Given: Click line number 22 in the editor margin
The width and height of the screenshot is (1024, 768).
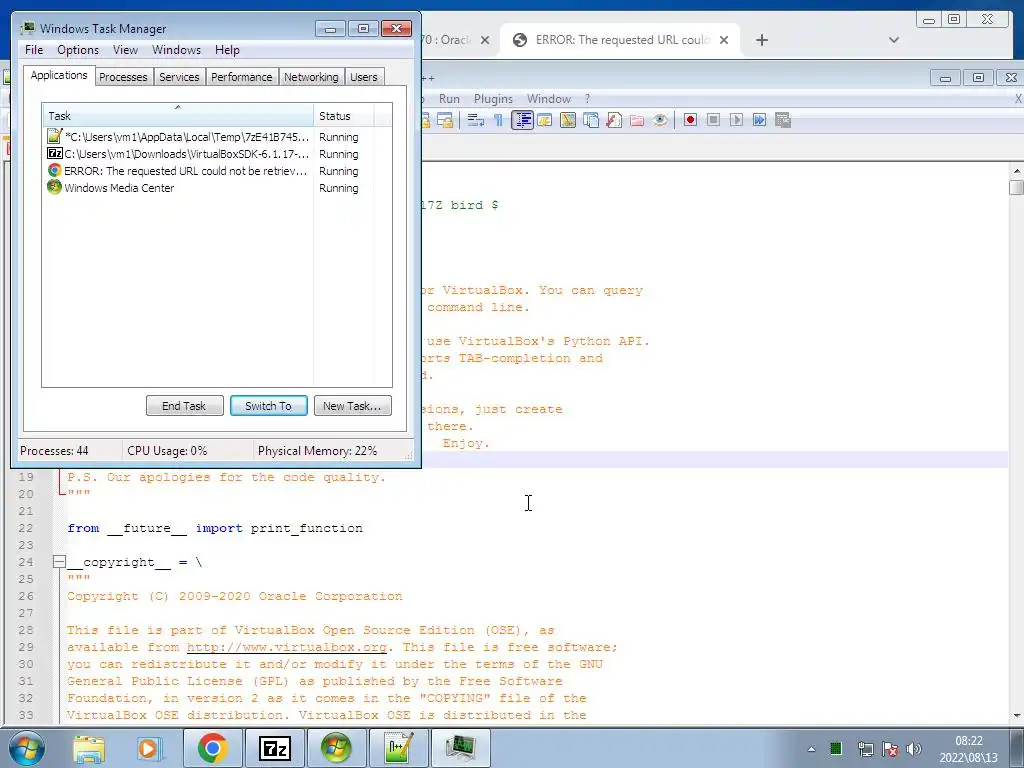Looking at the screenshot, I should click(x=25, y=528).
